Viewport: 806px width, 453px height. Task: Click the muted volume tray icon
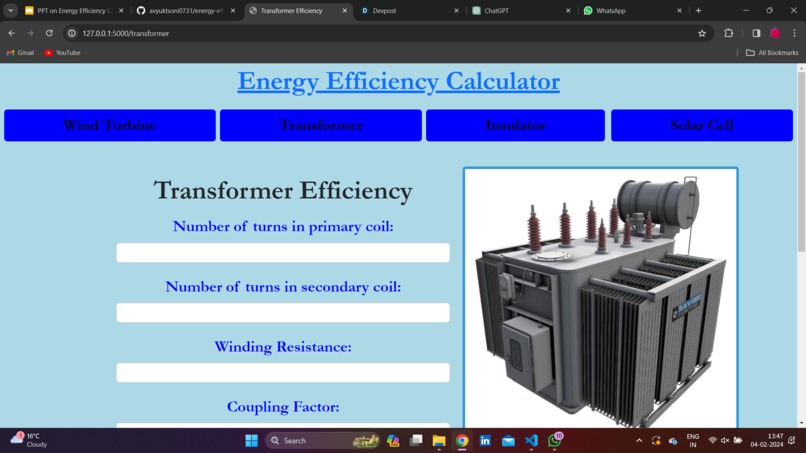[725, 441]
